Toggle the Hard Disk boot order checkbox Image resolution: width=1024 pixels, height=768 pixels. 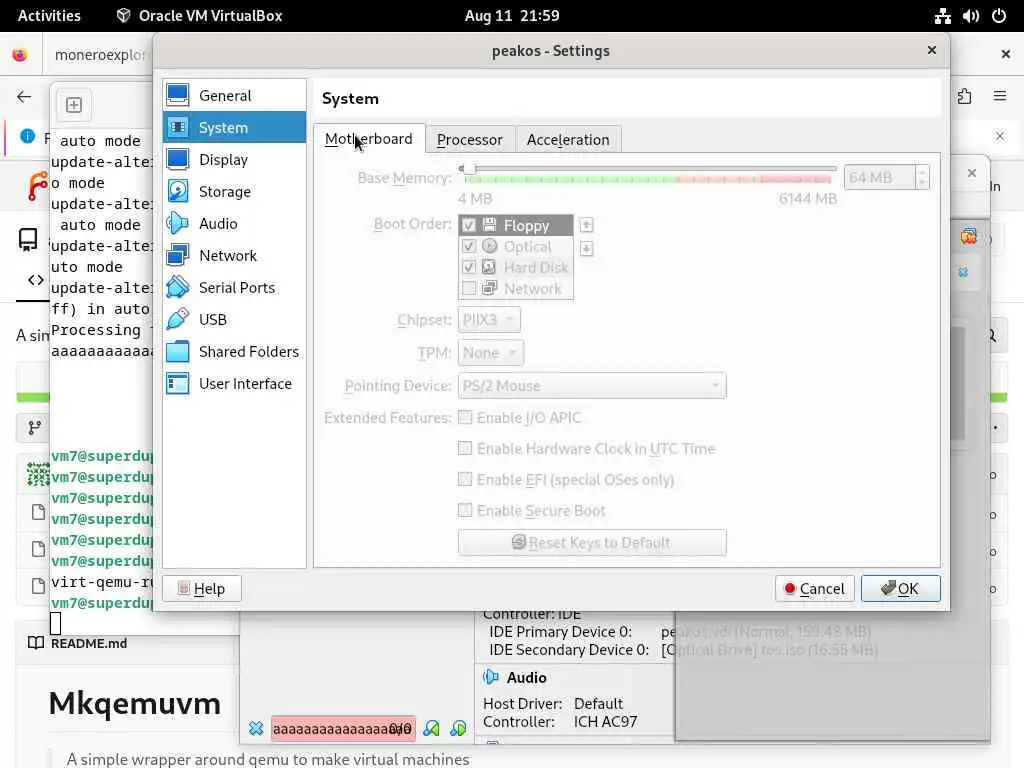[x=468, y=268]
